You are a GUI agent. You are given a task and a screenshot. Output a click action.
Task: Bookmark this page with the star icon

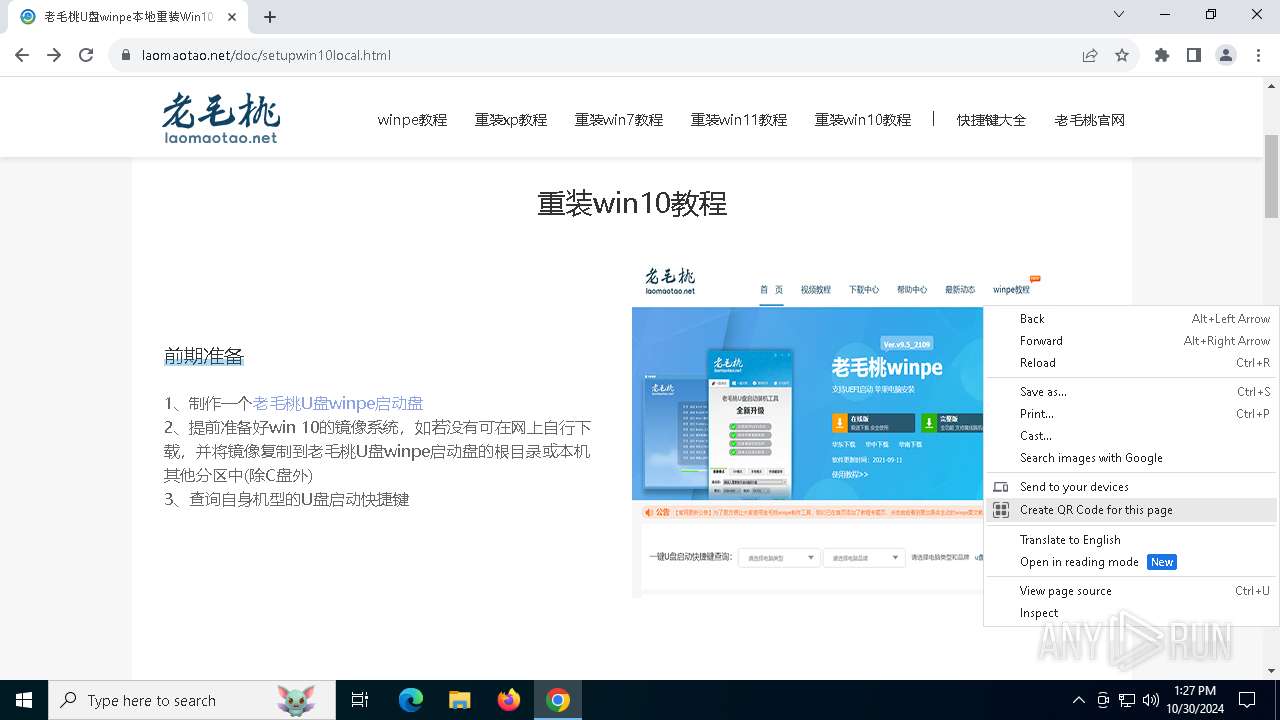[x=1122, y=55]
